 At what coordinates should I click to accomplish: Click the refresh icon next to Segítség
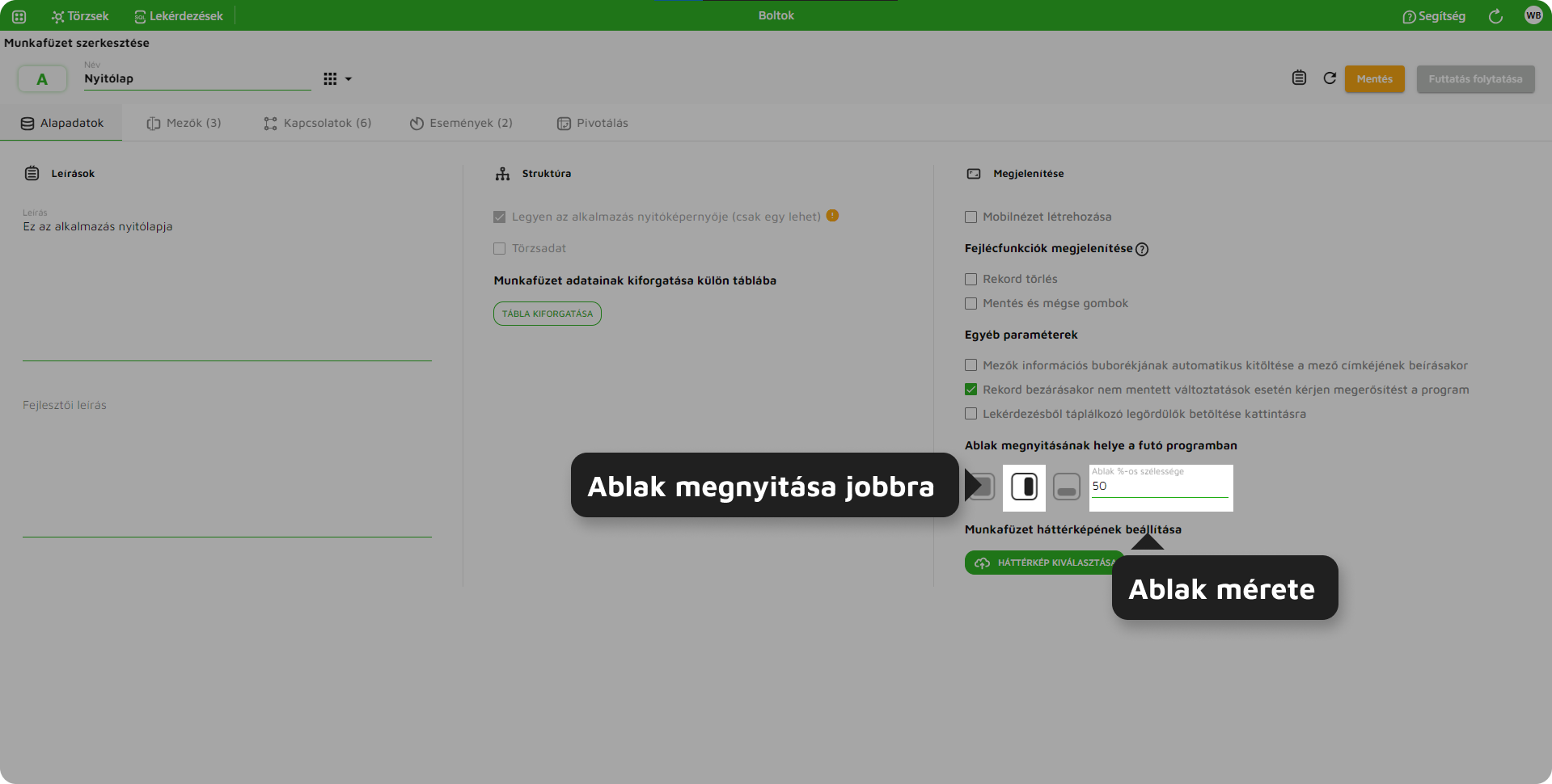pyautogui.click(x=1495, y=16)
